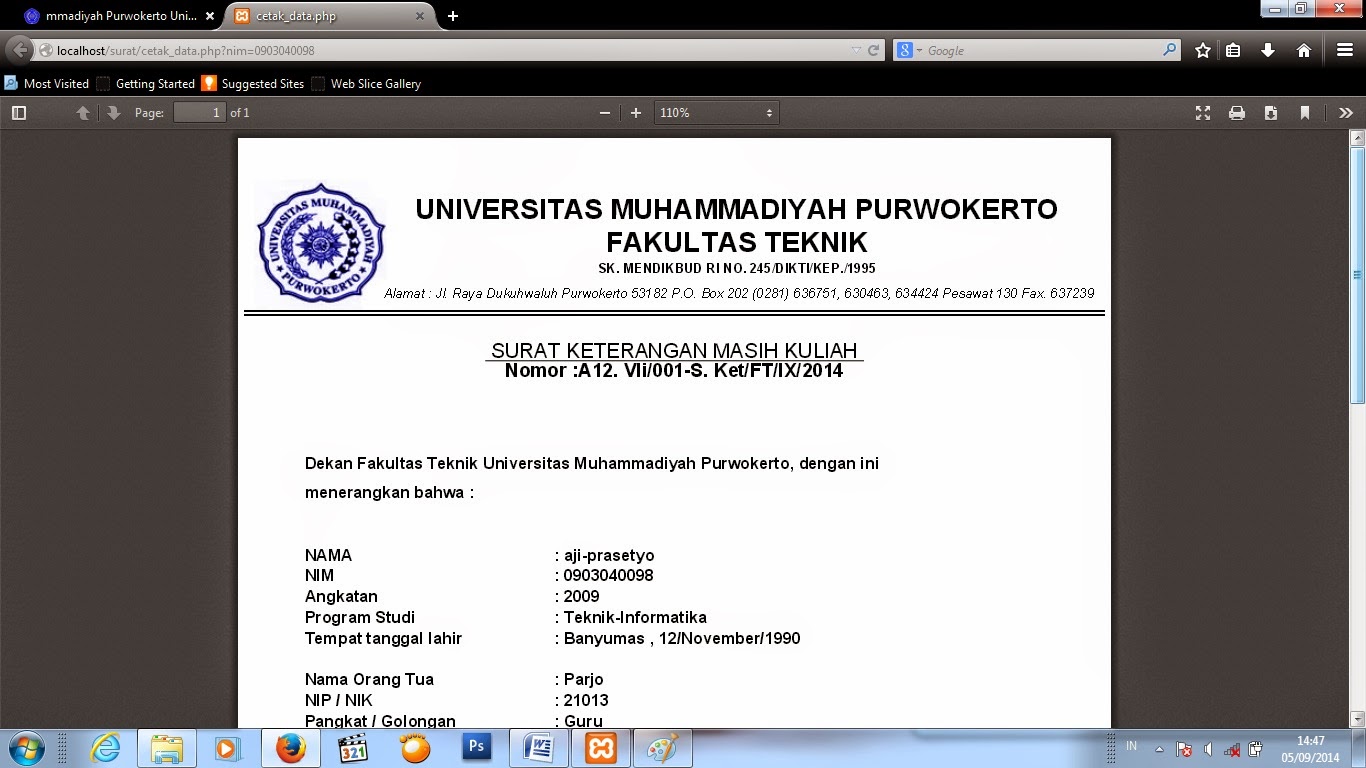This screenshot has height=768, width=1366.
Task: Open the Windows Start menu
Action: click(26, 748)
